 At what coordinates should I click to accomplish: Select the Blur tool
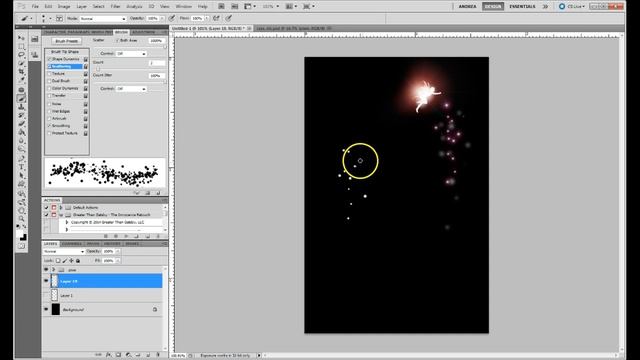21,140
